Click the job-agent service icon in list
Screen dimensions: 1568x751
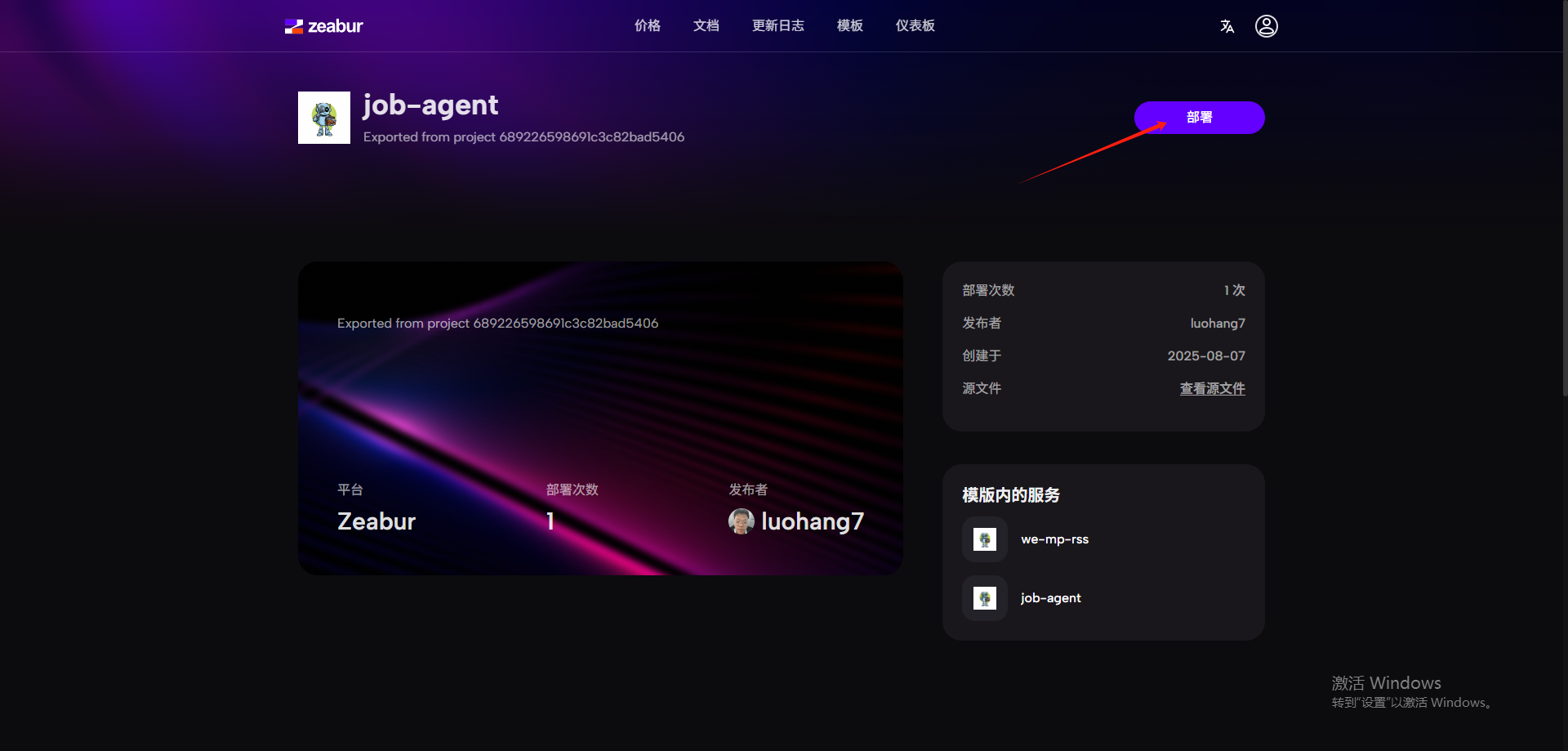(x=985, y=598)
